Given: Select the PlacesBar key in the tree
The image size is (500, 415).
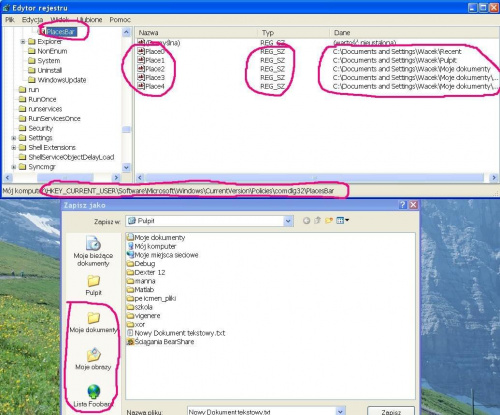Looking at the screenshot, I should pos(61,32).
